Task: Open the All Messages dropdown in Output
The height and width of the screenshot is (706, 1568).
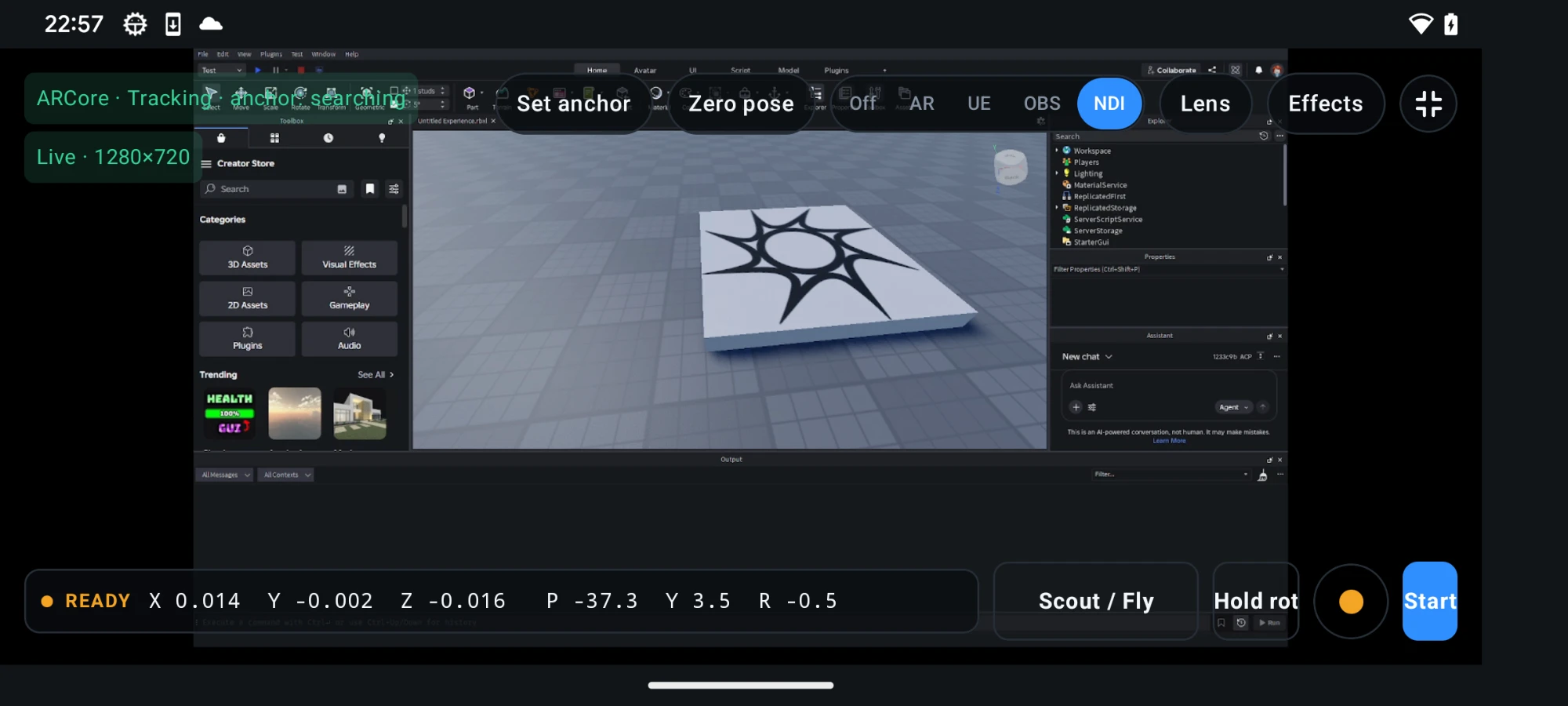Action: tap(225, 475)
